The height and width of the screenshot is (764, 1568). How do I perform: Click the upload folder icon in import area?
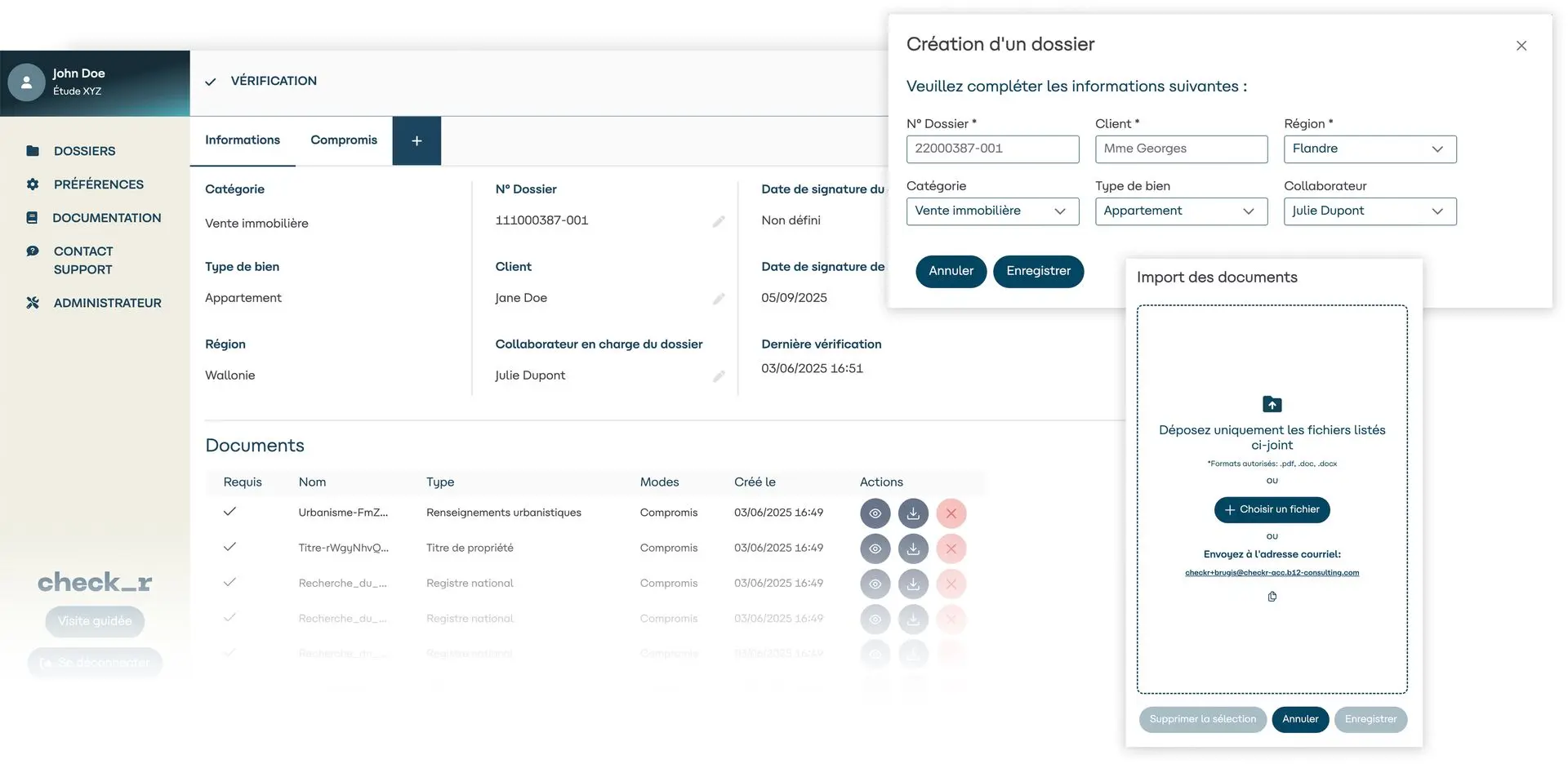(1272, 404)
